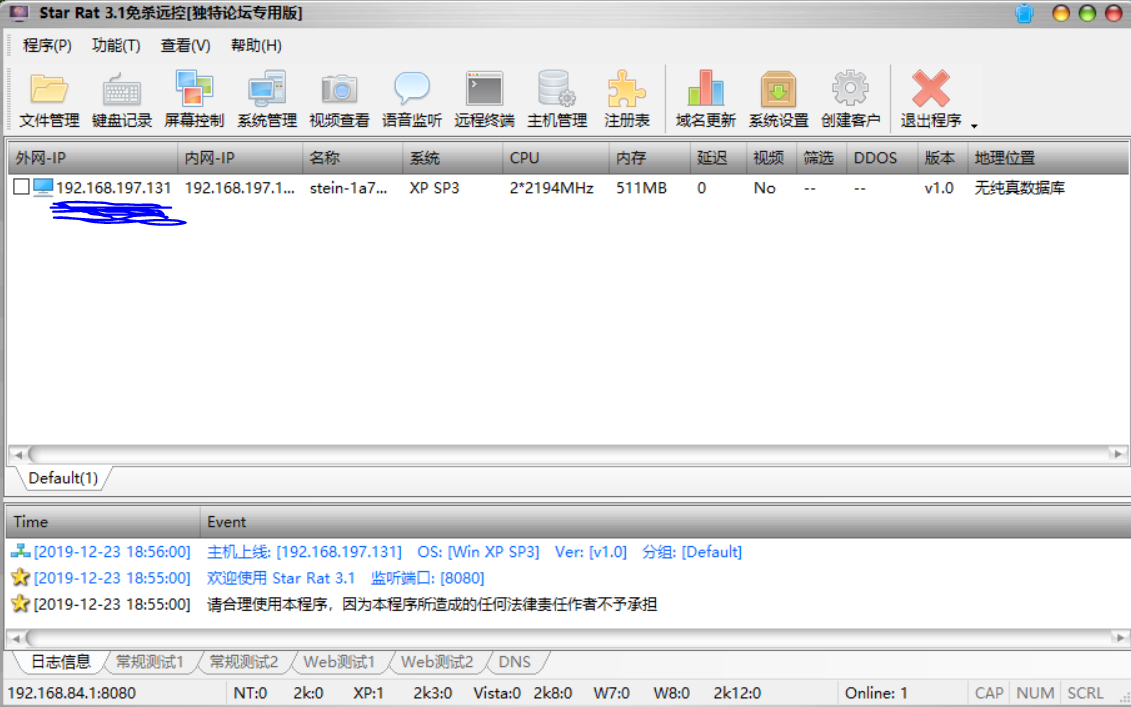
Task: Click the computer icon beside 192.168.197.131
Action: [x=43, y=188]
